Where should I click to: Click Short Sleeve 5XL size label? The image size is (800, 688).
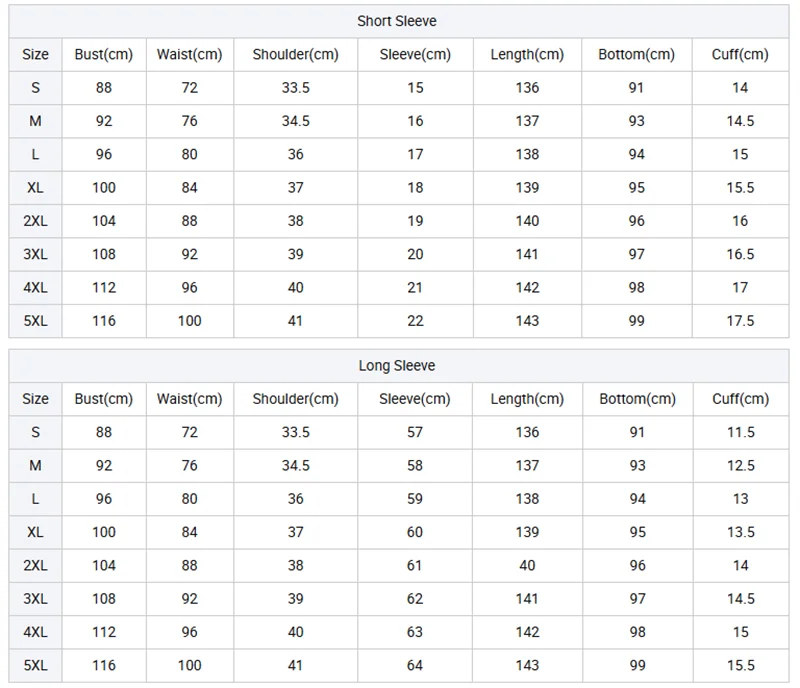point(35,321)
